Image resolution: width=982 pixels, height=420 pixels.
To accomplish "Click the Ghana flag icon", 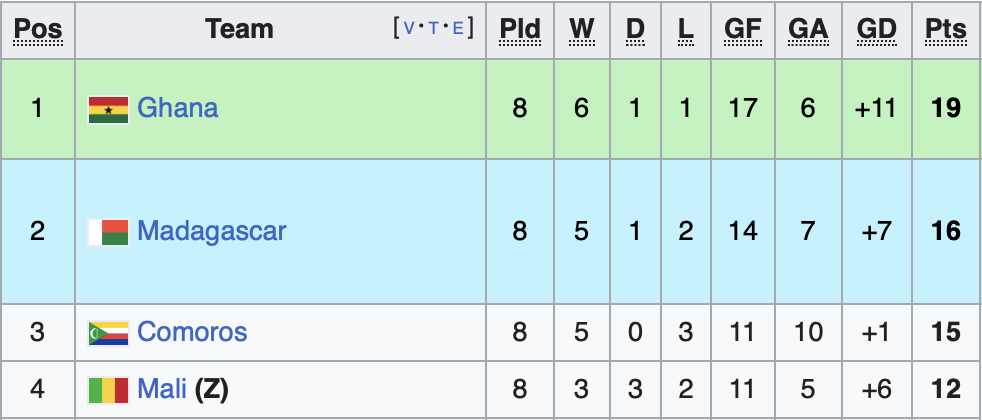I will point(108,109).
